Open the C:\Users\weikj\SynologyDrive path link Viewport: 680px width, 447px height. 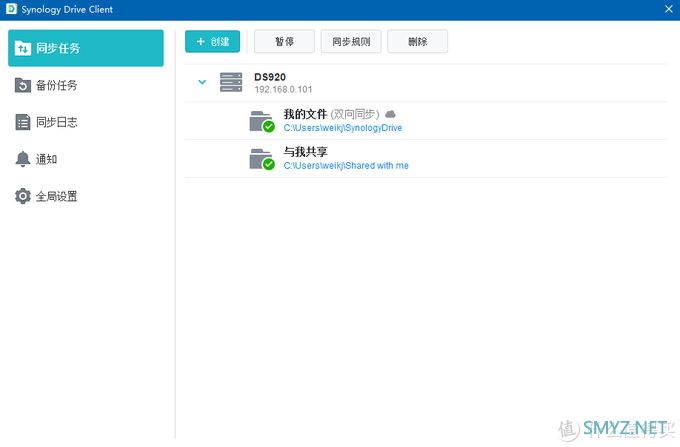pyautogui.click(x=342, y=128)
